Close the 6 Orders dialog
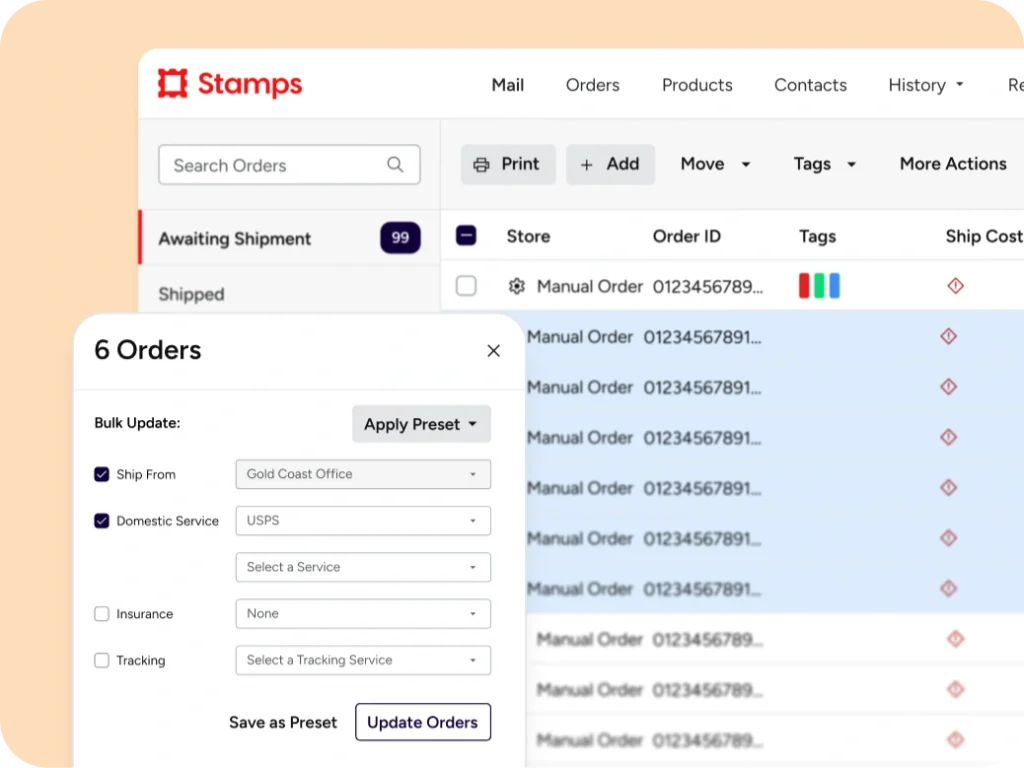This screenshot has width=1024, height=768. [493, 351]
